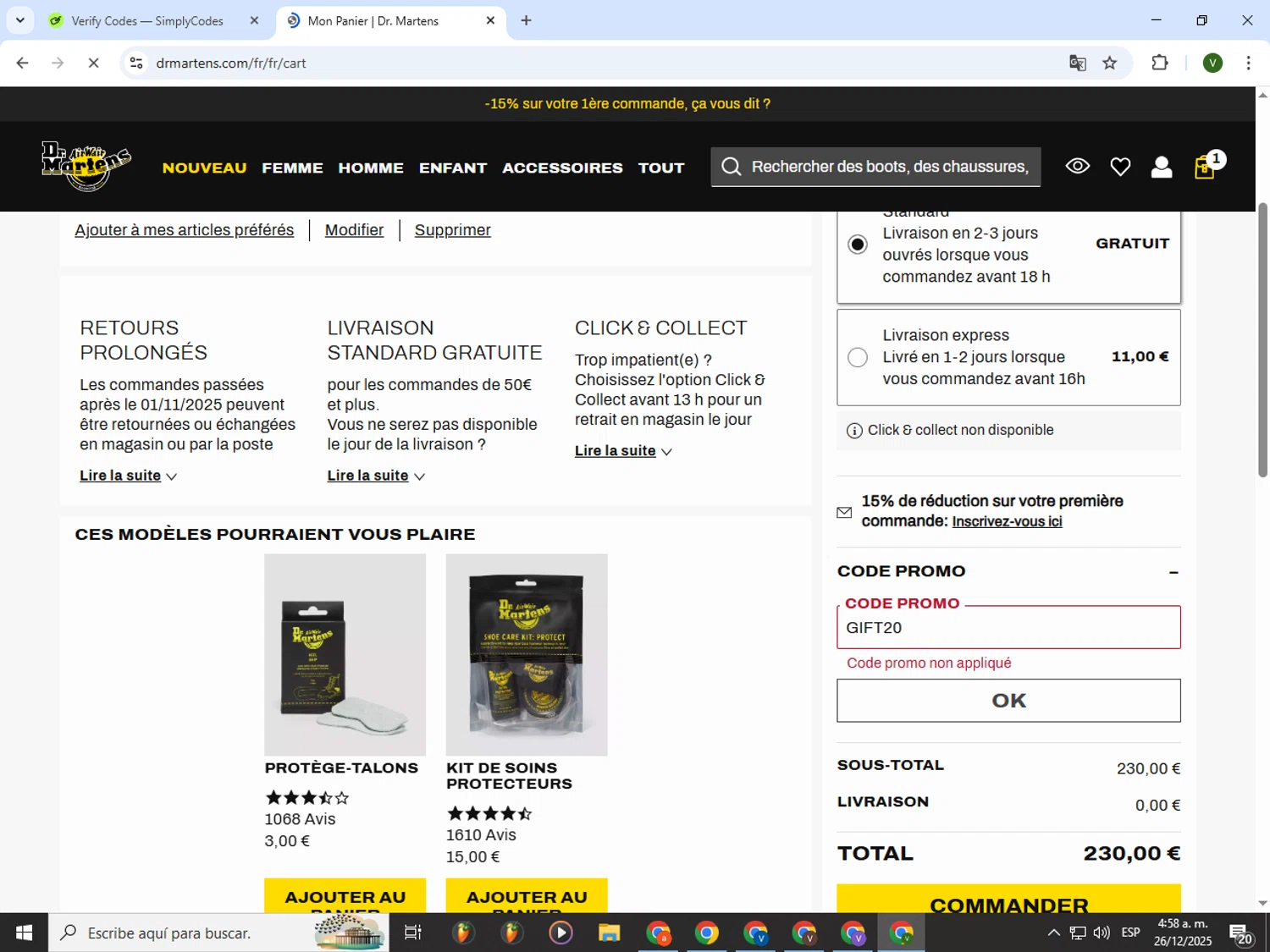Click the Protège-talons star rating

(x=306, y=797)
